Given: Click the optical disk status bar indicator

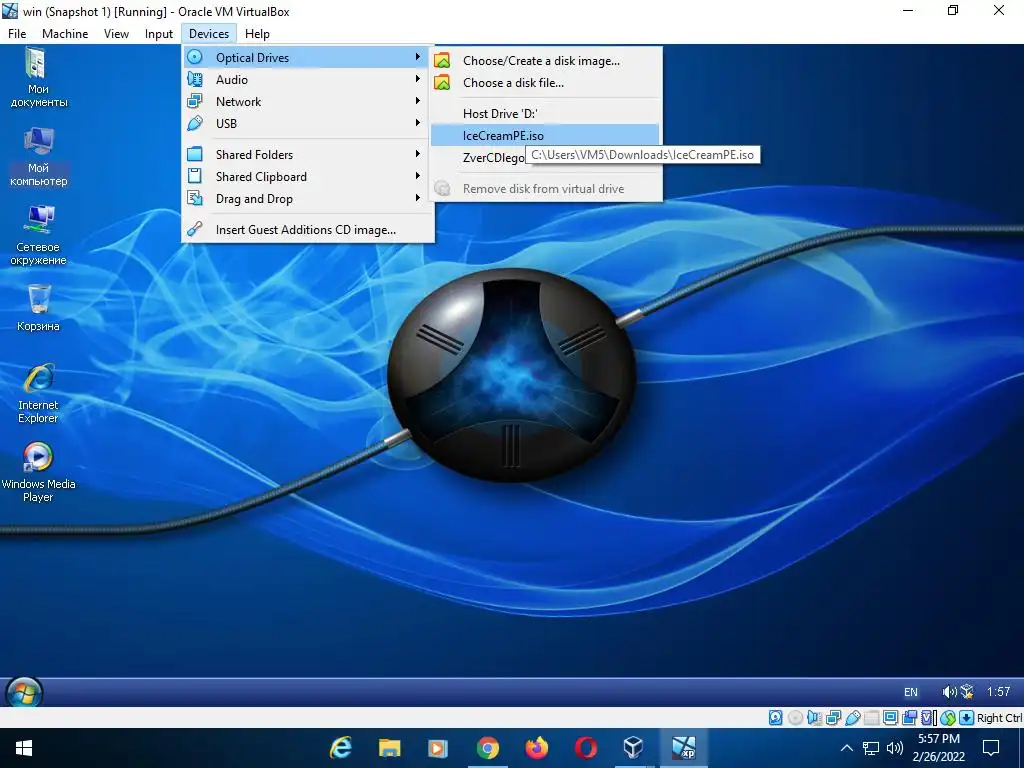Looking at the screenshot, I should (x=795, y=718).
